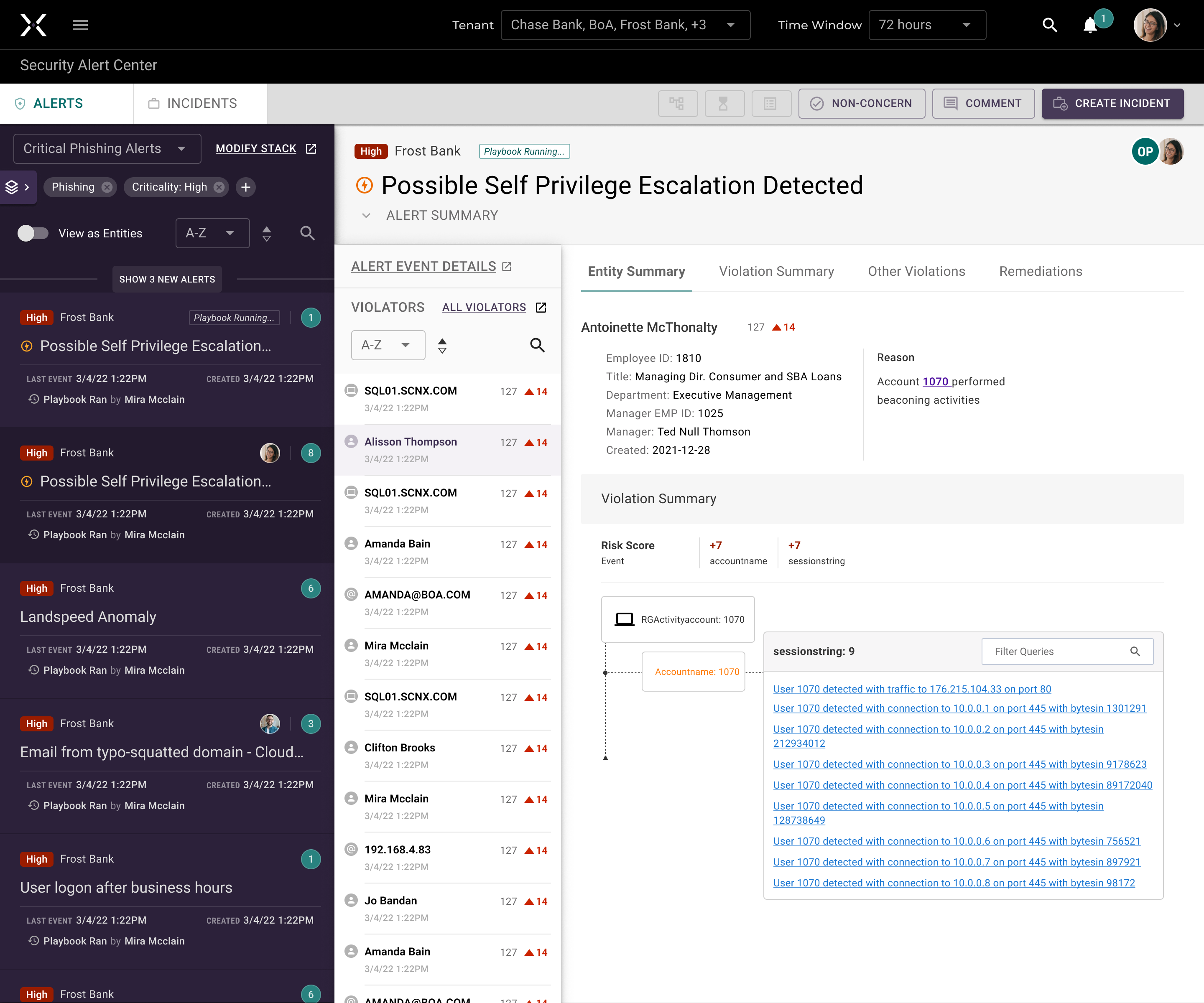
Task: Open the Tenant dropdown
Action: (x=625, y=25)
